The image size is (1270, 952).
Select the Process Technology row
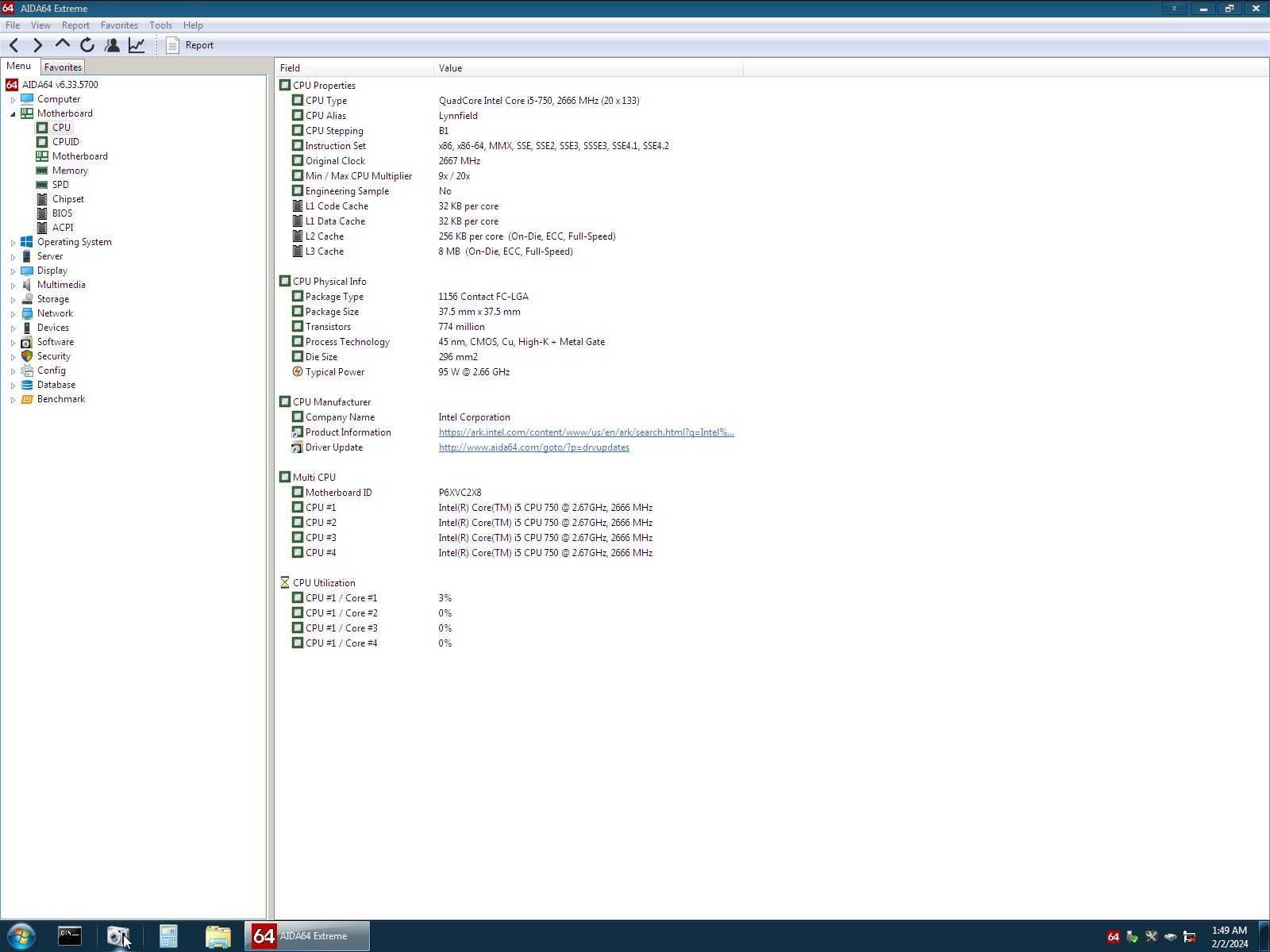tap(508, 342)
